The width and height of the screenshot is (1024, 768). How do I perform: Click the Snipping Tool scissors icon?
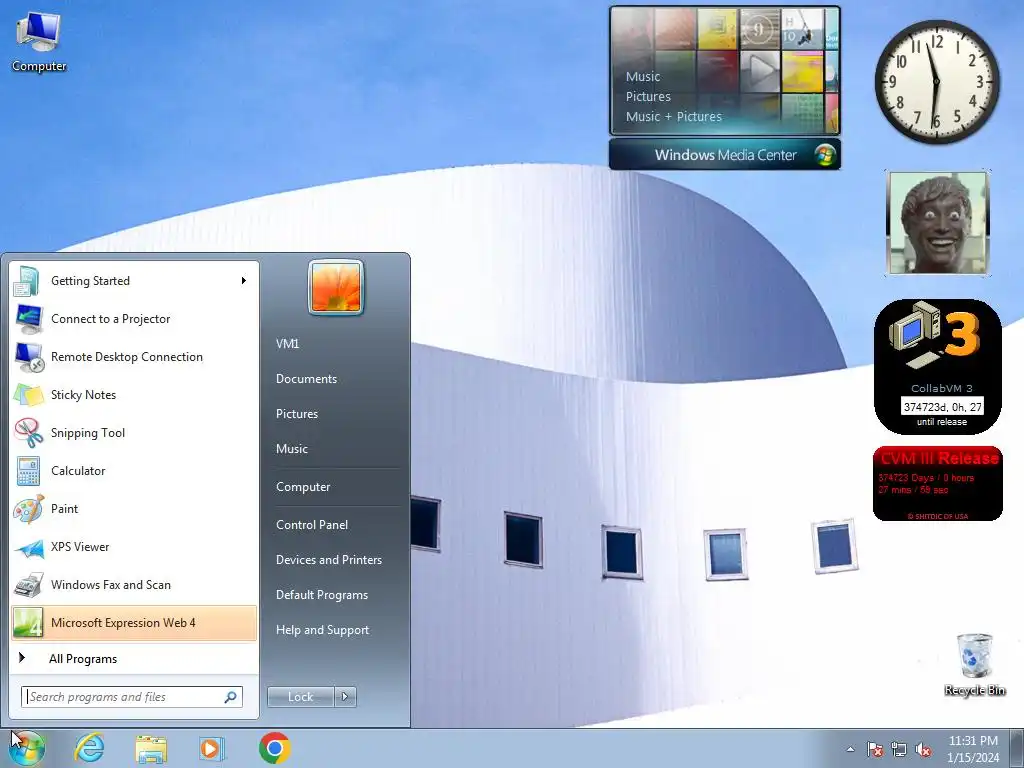tap(29, 432)
